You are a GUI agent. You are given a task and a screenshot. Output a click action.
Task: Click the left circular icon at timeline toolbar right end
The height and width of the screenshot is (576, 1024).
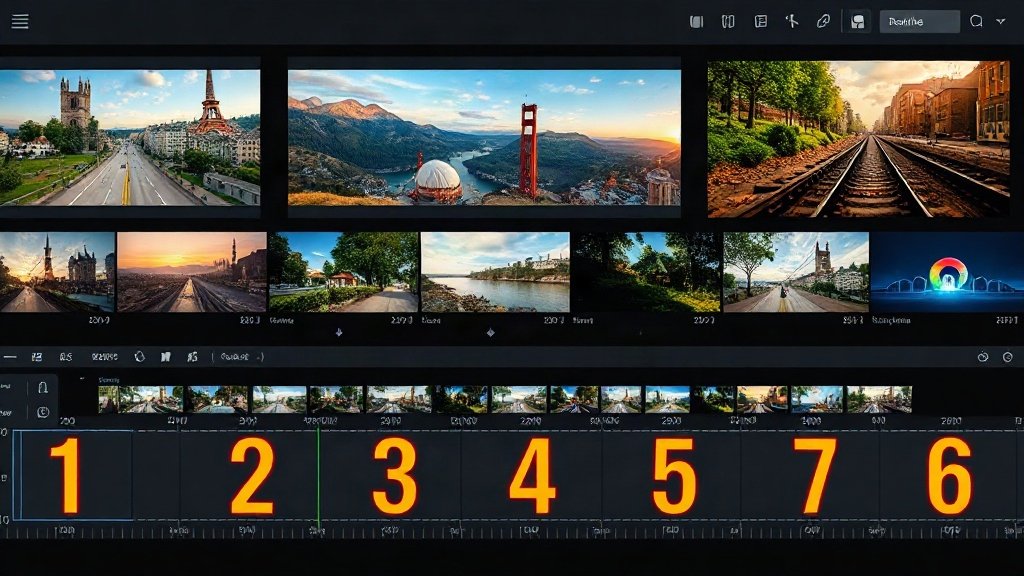coord(983,357)
